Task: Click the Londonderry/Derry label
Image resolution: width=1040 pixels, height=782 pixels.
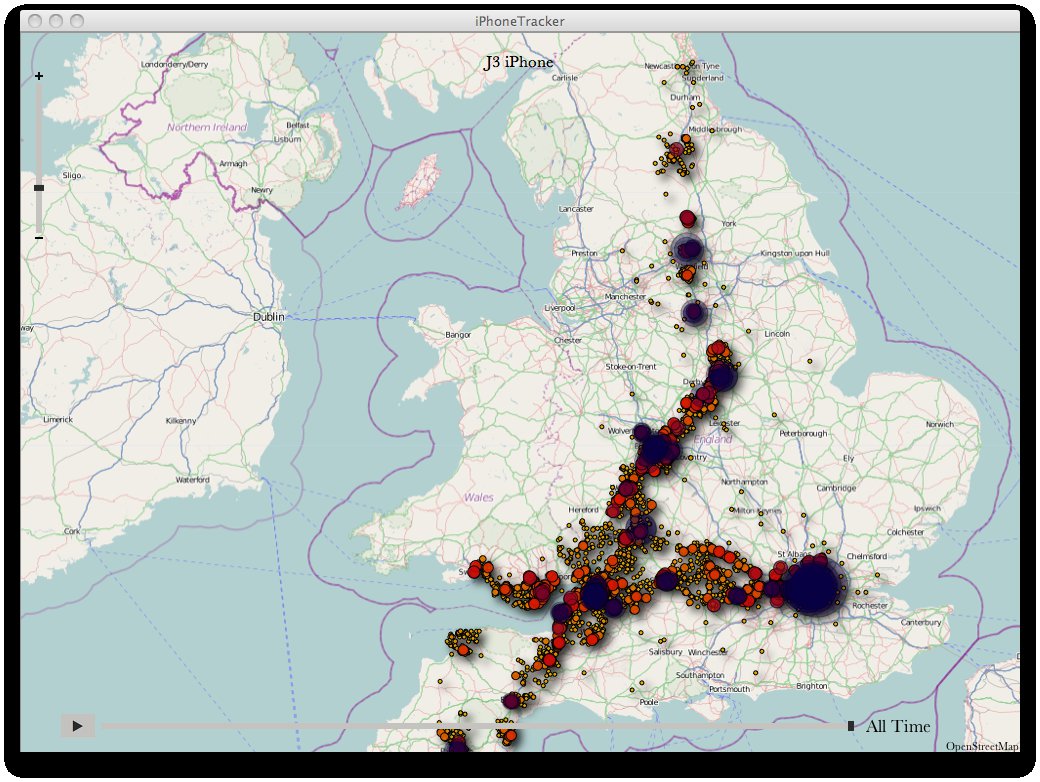Action: tap(174, 64)
